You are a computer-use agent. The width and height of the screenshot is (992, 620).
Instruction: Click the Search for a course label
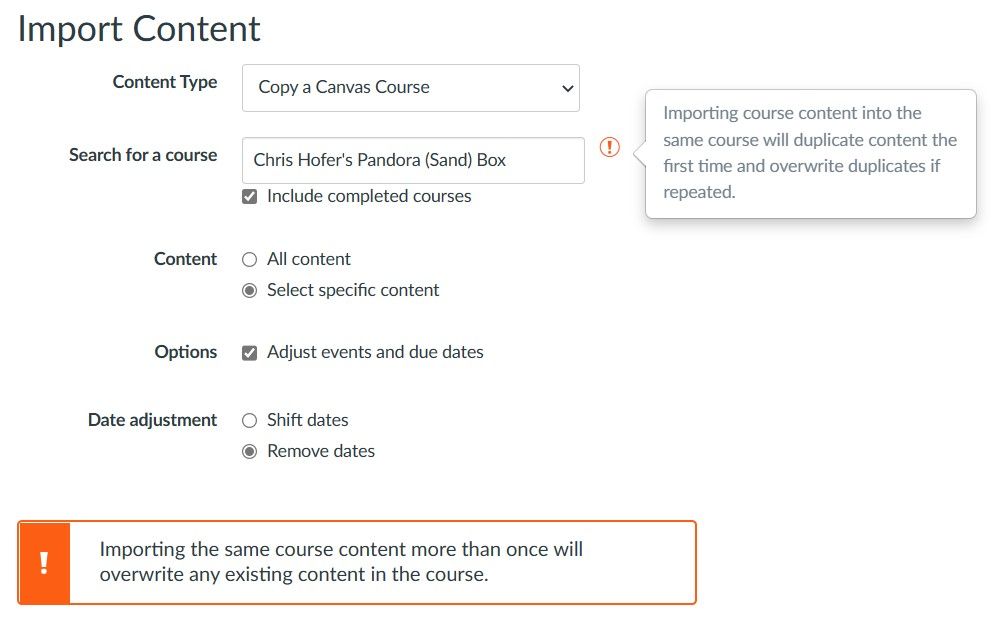click(x=143, y=155)
